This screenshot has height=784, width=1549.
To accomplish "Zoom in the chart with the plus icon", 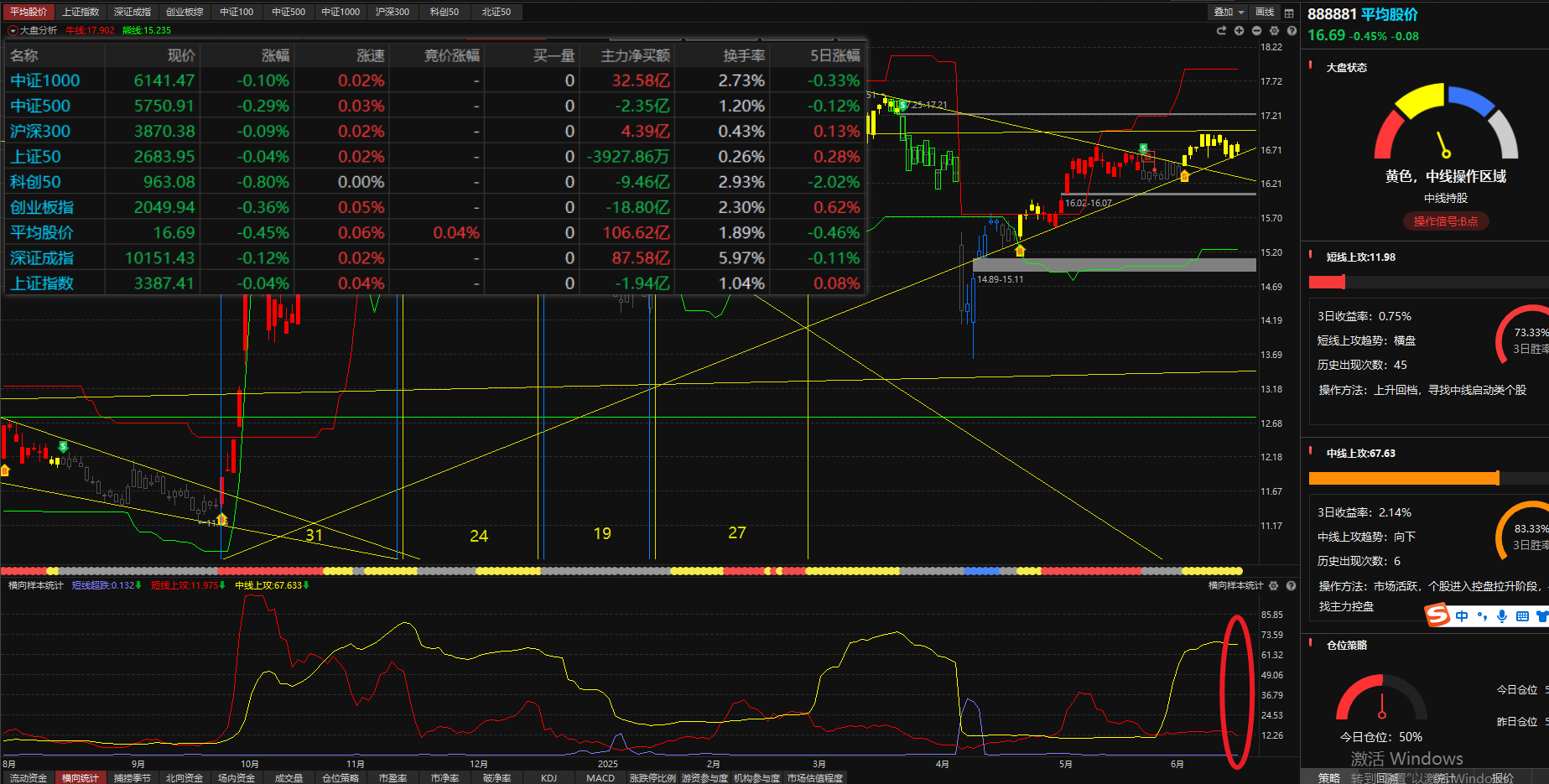I will click(1239, 30).
